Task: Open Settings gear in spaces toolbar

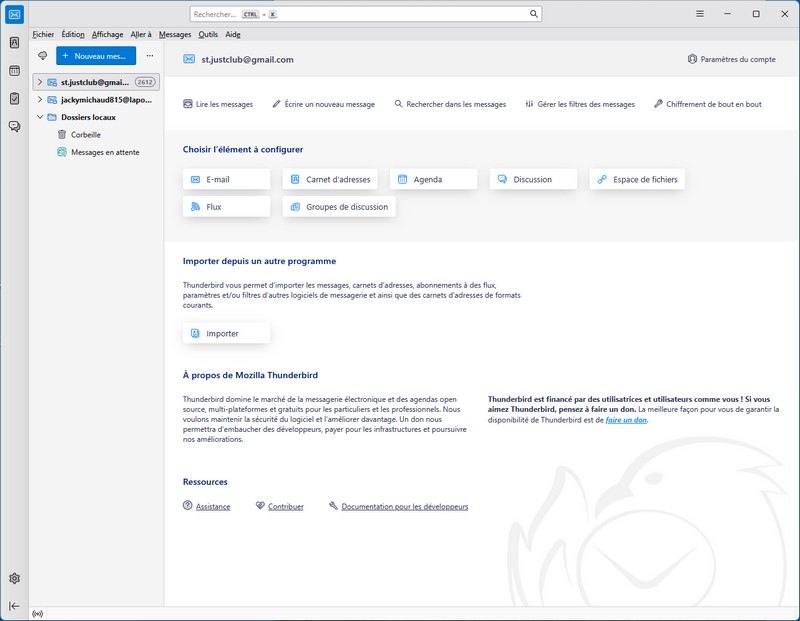Action: [x=14, y=579]
